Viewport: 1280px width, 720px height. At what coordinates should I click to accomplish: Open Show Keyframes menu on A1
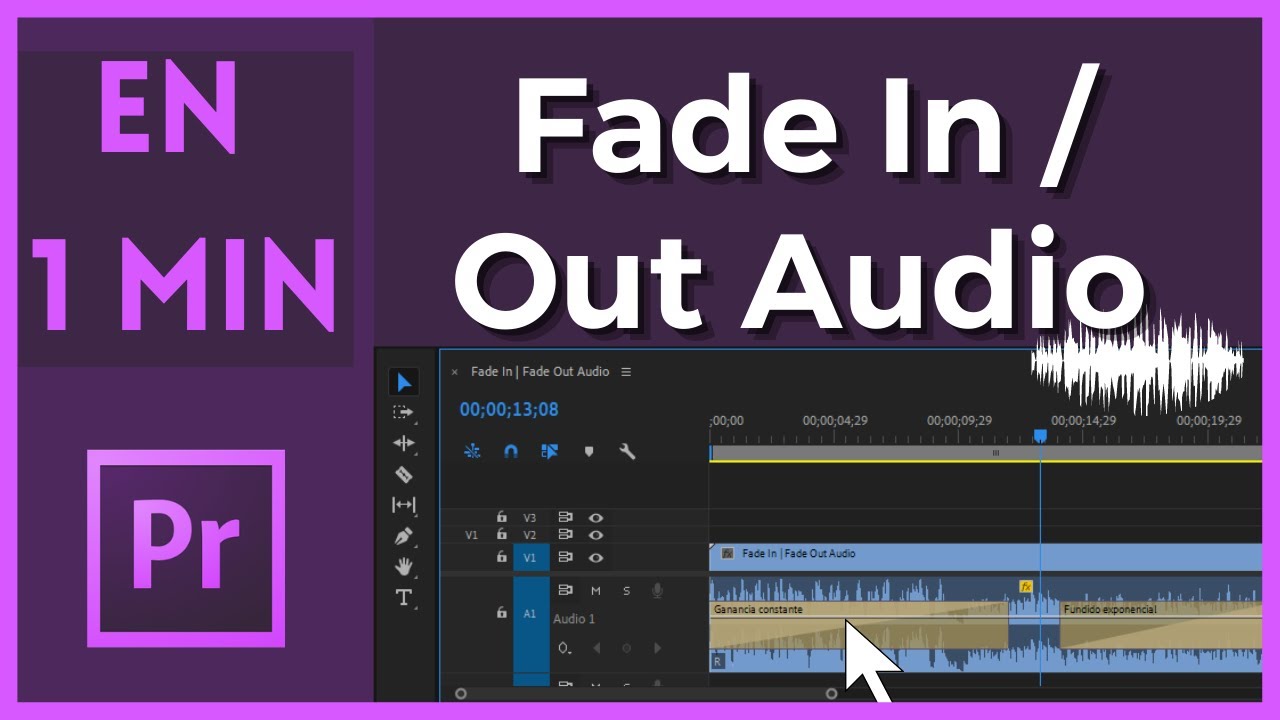pos(565,648)
